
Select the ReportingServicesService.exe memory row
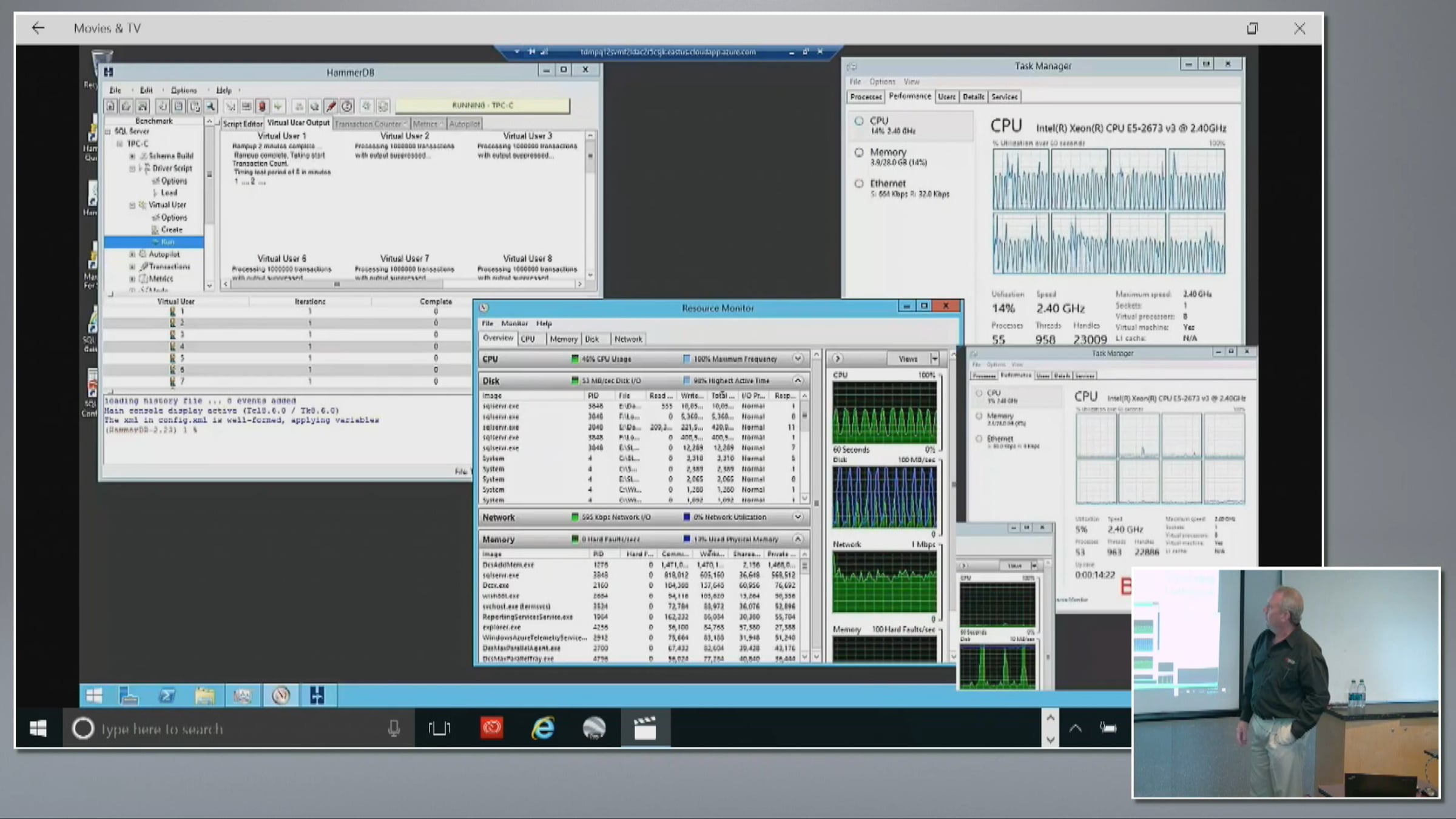[x=639, y=617]
